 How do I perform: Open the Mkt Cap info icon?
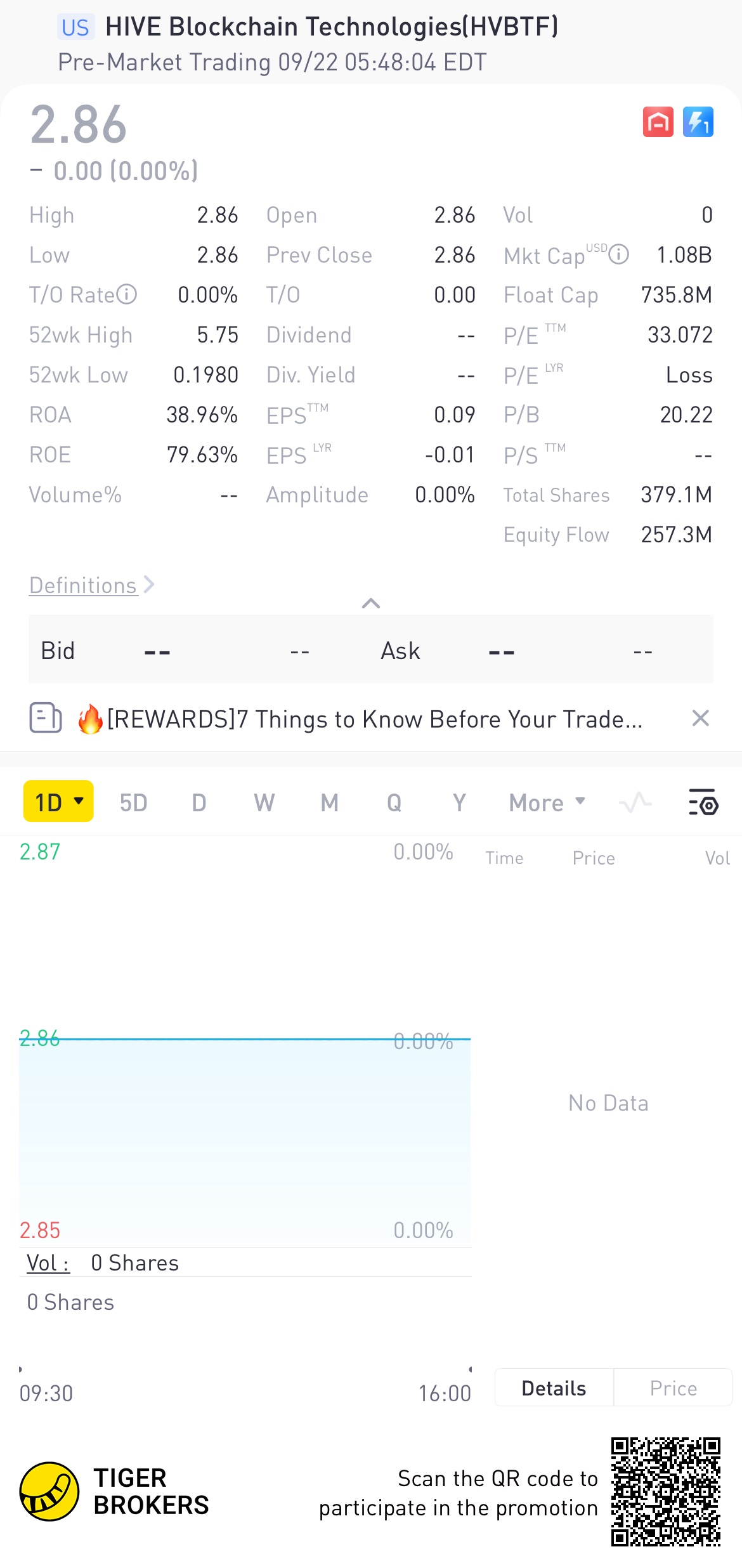pos(618,254)
